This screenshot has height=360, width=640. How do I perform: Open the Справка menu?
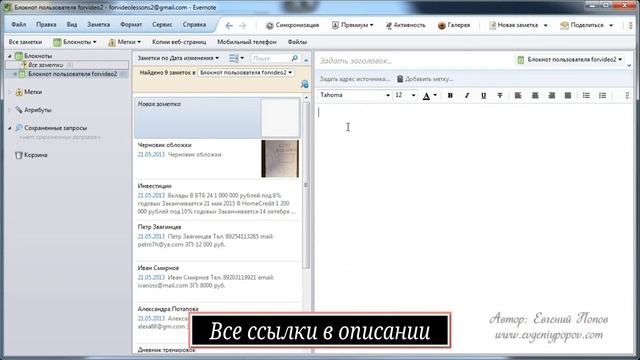pyautogui.click(x=194, y=24)
